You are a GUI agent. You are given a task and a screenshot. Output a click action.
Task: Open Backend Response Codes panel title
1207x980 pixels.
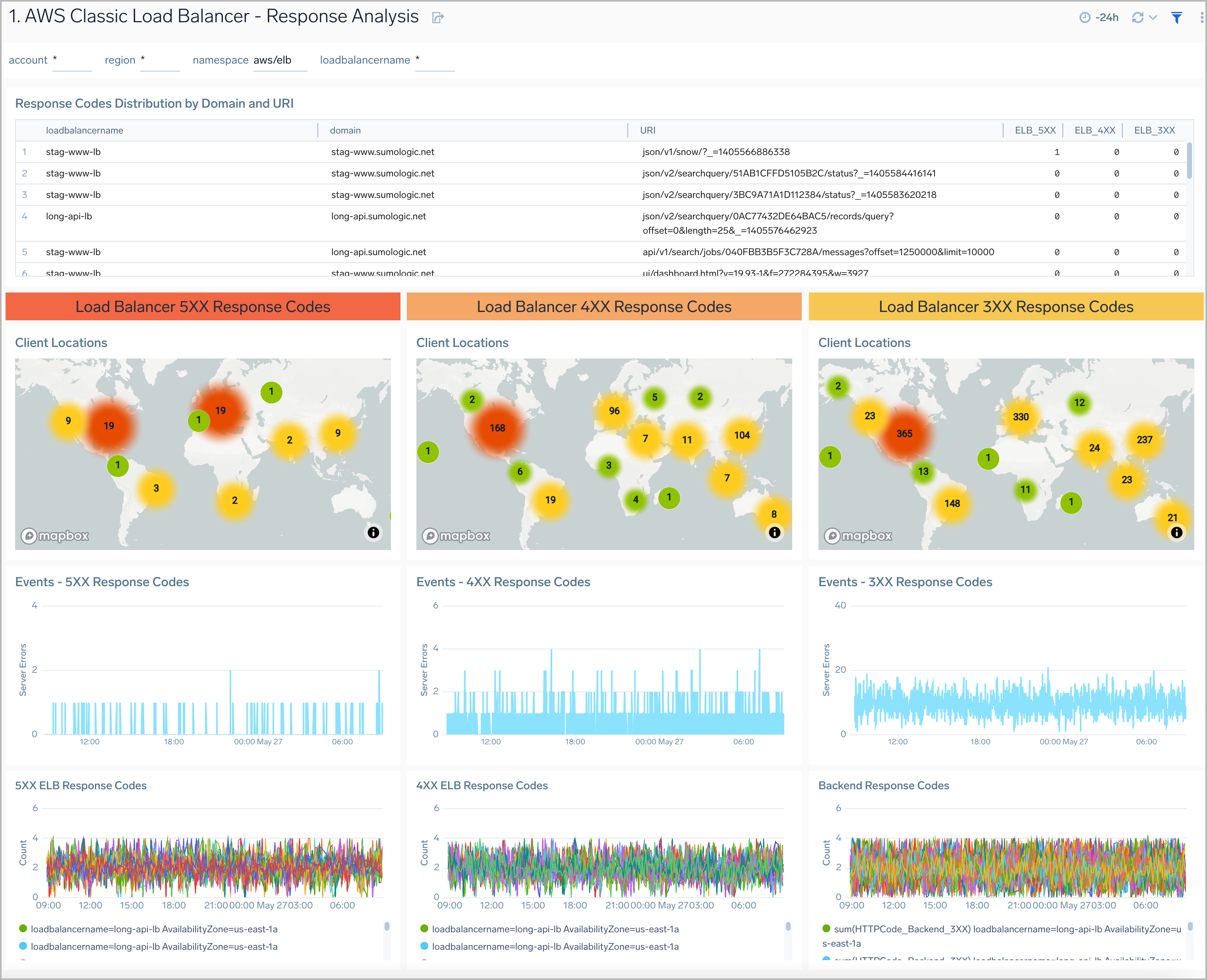[884, 785]
